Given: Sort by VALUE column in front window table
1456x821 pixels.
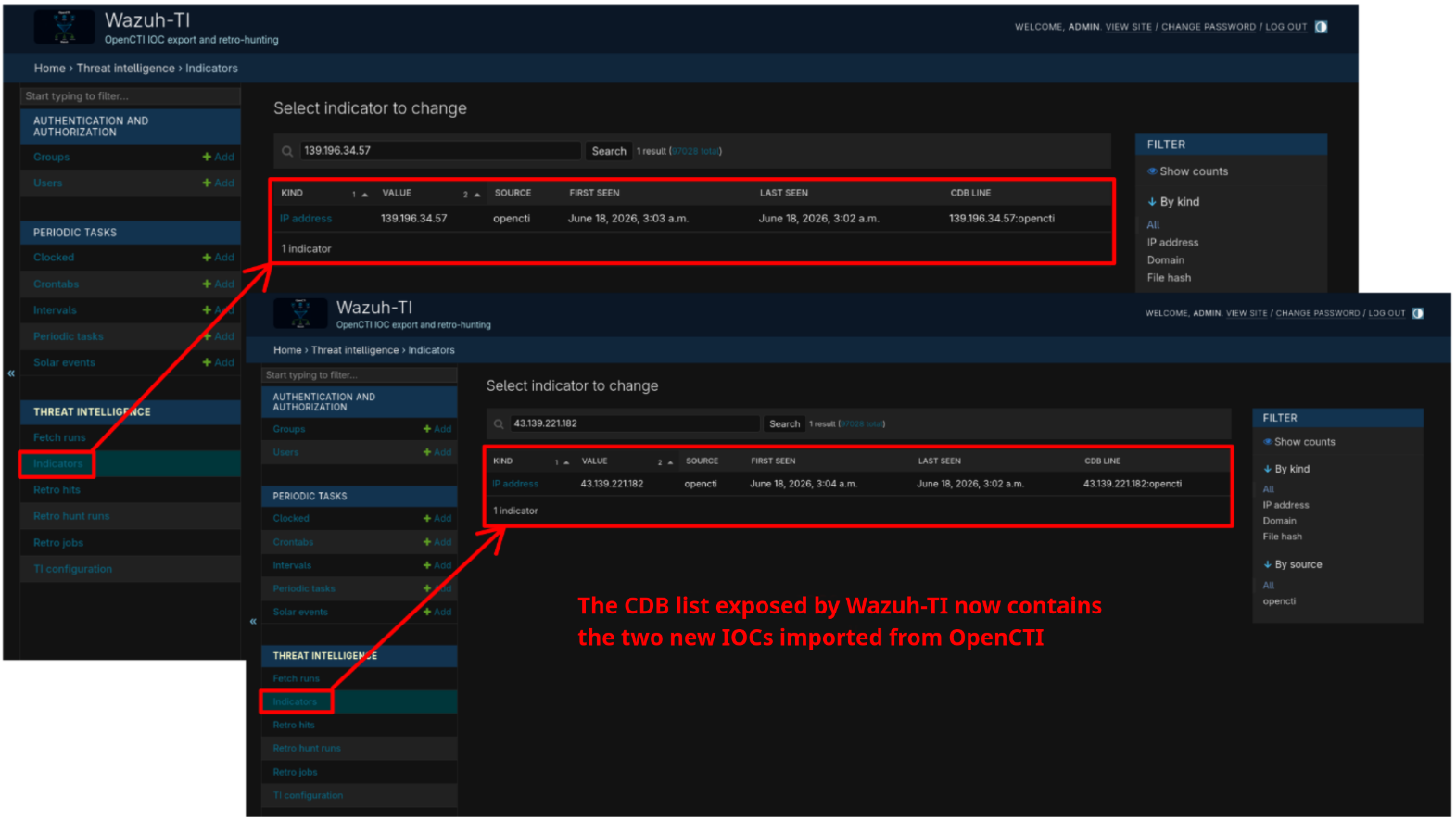Looking at the screenshot, I should coord(595,461).
